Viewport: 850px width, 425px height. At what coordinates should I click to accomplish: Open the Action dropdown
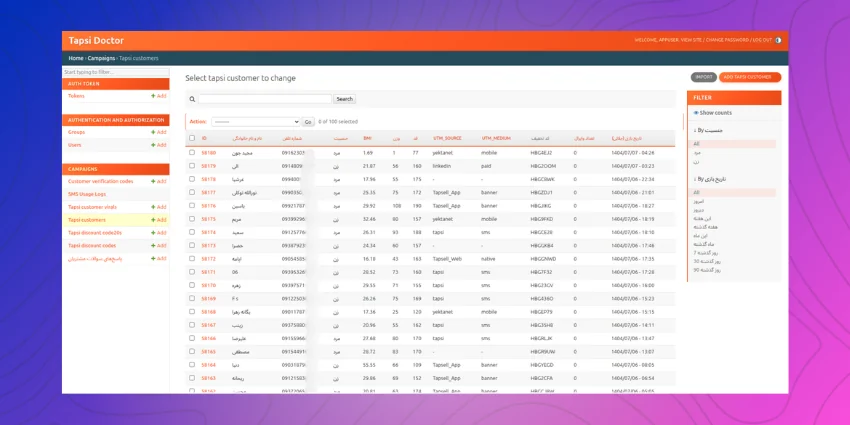(255, 122)
